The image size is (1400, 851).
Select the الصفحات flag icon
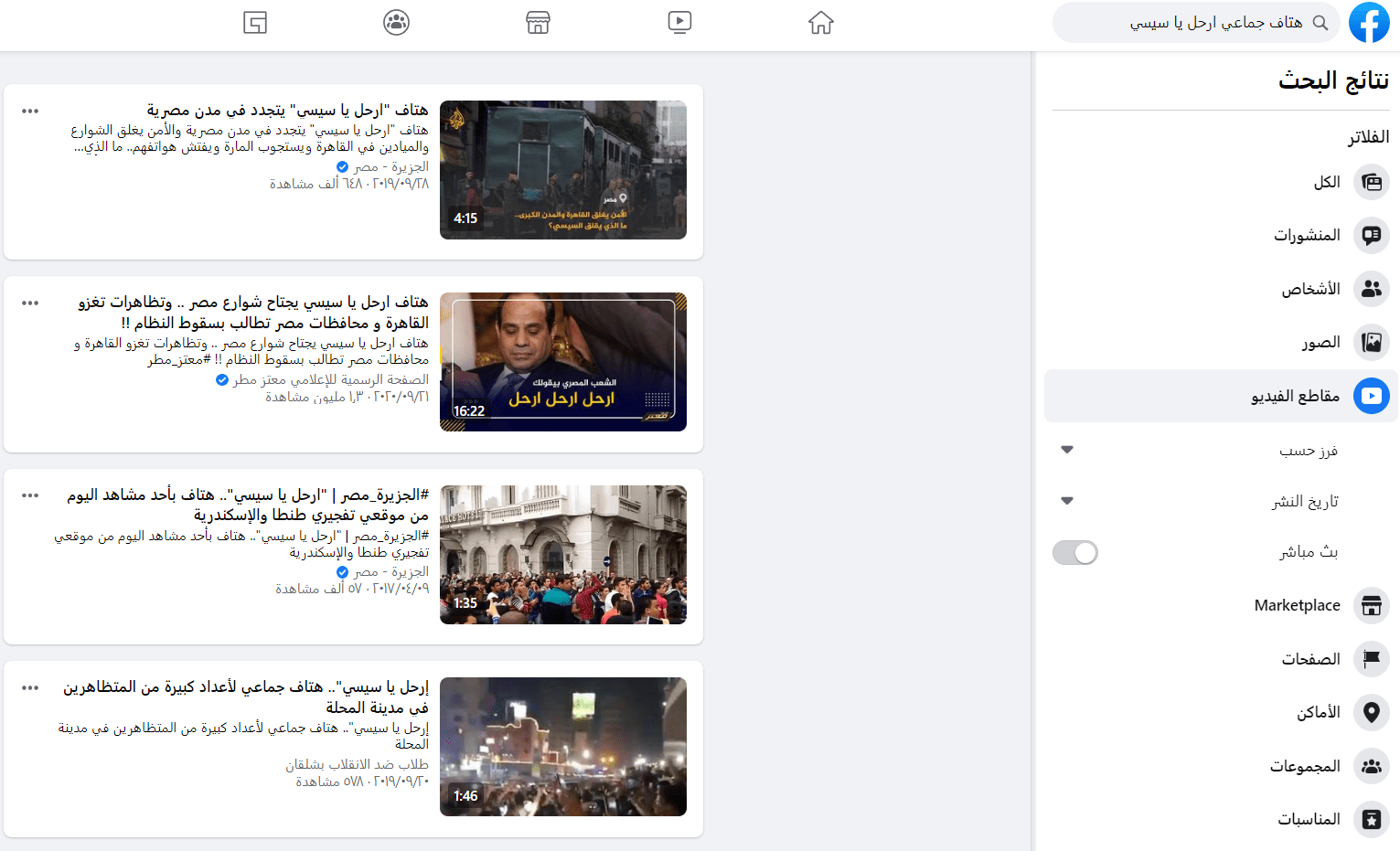coord(1371,659)
